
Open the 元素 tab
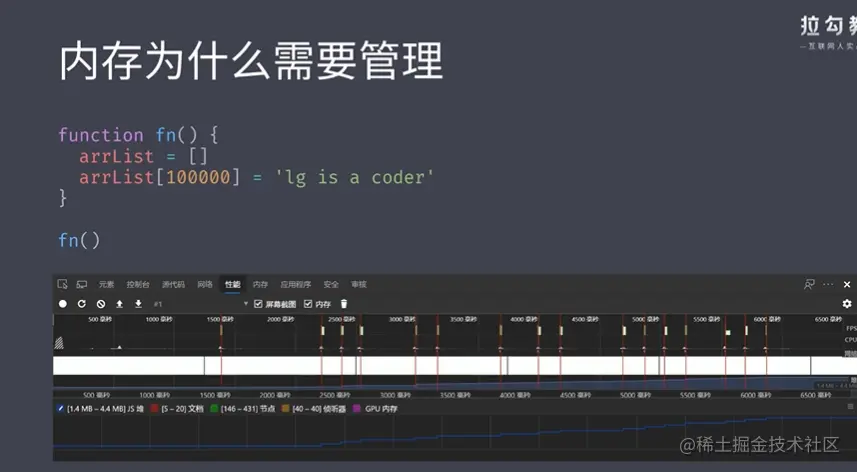click(106, 284)
